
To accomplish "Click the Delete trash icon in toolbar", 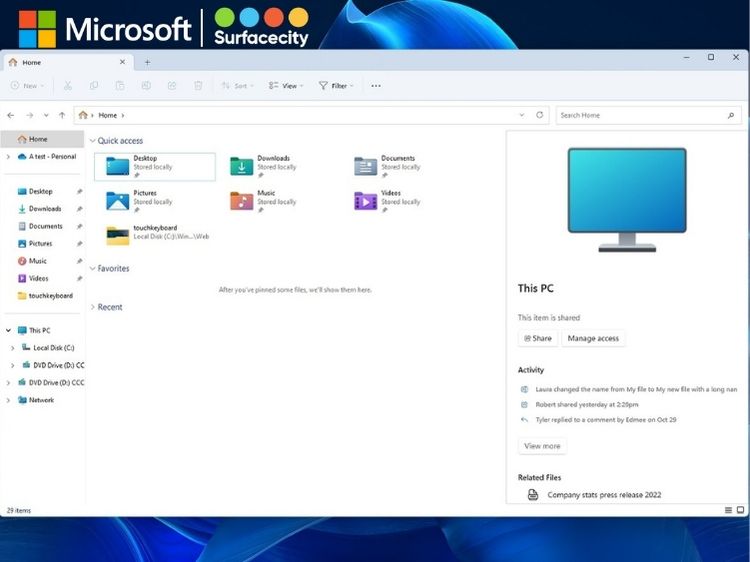I will point(198,86).
